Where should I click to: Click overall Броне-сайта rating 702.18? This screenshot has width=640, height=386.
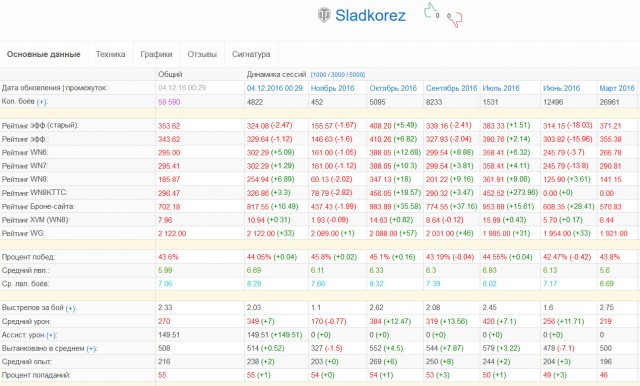(x=169, y=206)
